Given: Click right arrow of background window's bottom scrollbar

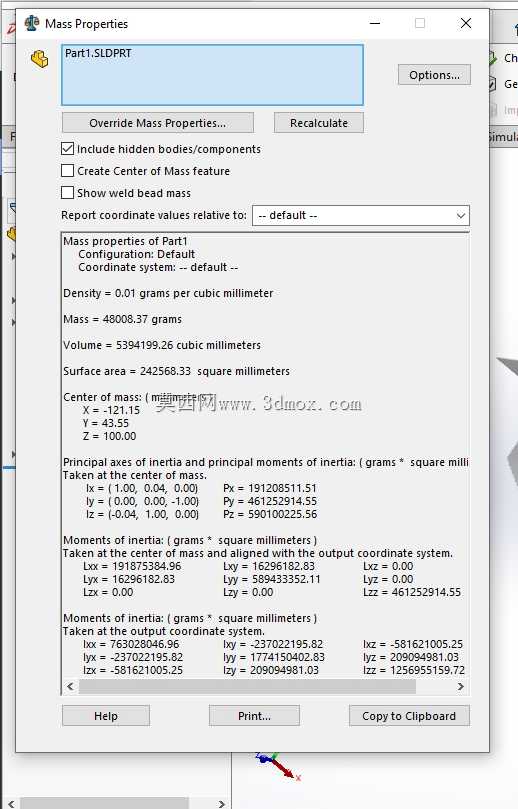Looking at the screenshot, I should tap(222, 804).
